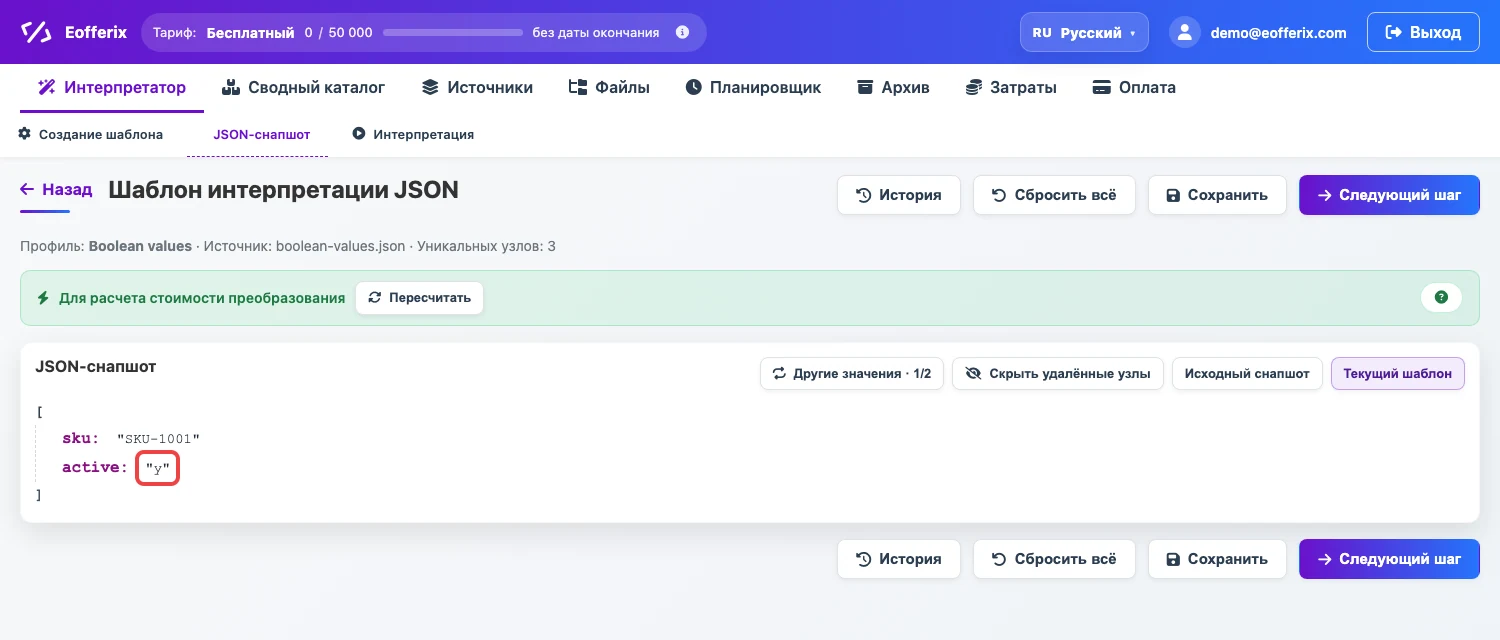Open the tariff info icon
This screenshot has width=1500, height=640.
[x=683, y=32]
